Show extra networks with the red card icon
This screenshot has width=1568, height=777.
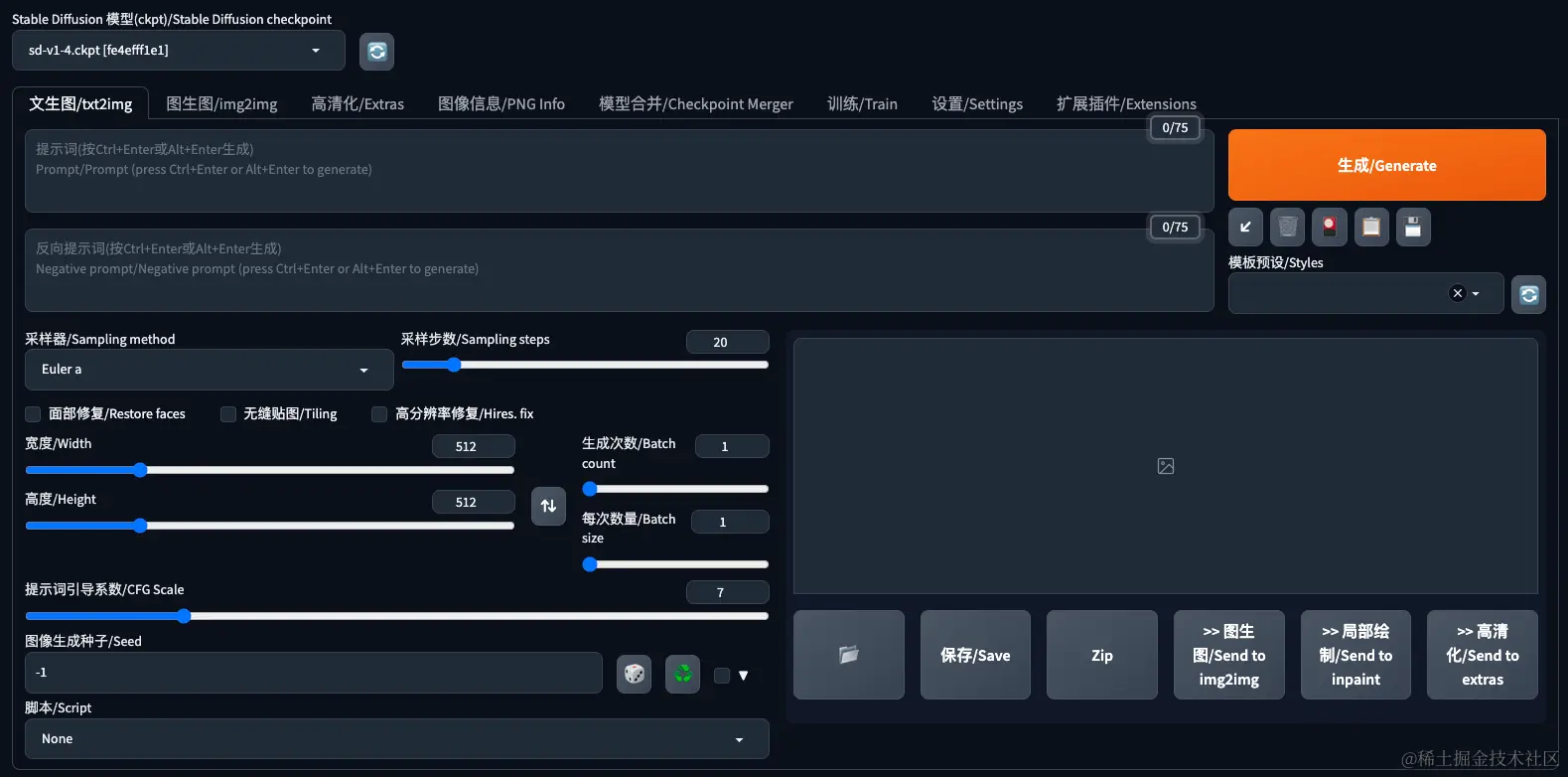[x=1329, y=228]
